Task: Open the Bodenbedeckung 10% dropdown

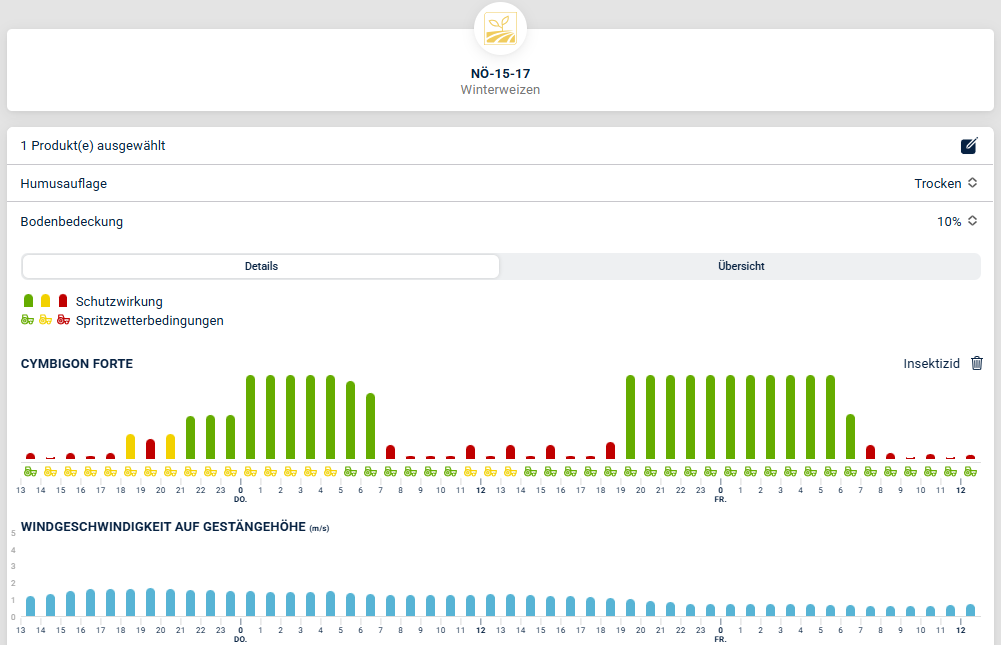Action: [956, 221]
